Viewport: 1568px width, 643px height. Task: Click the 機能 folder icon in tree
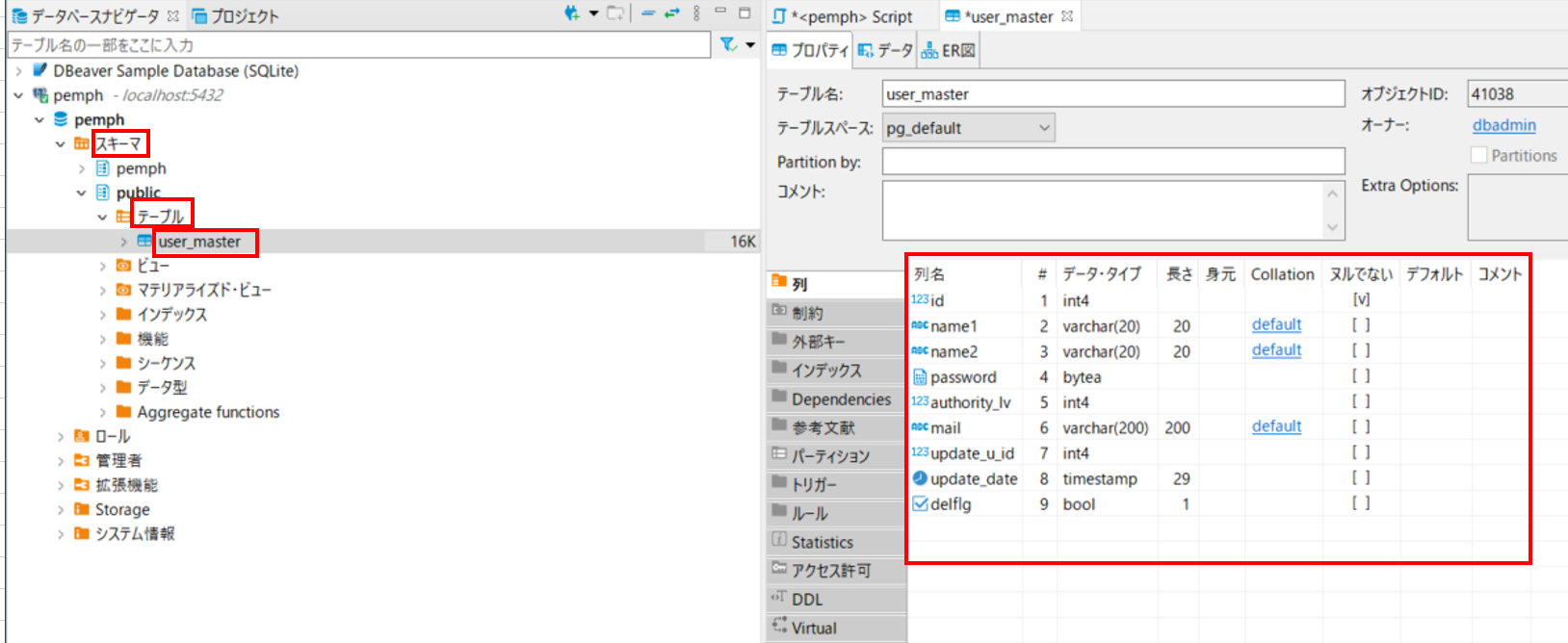pos(123,339)
